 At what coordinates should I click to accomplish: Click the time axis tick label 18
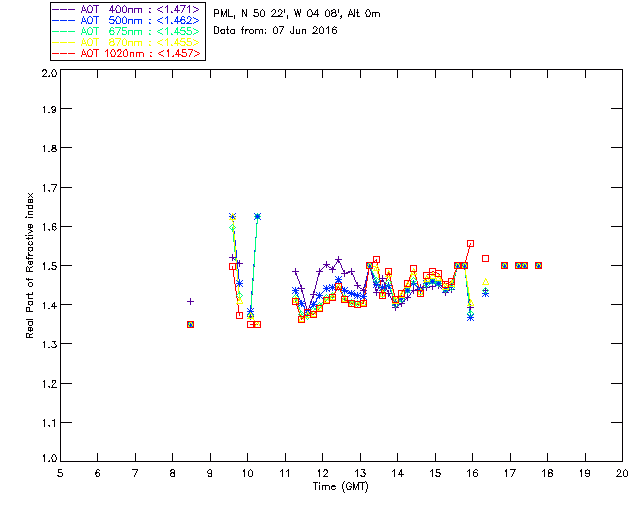pos(547,473)
